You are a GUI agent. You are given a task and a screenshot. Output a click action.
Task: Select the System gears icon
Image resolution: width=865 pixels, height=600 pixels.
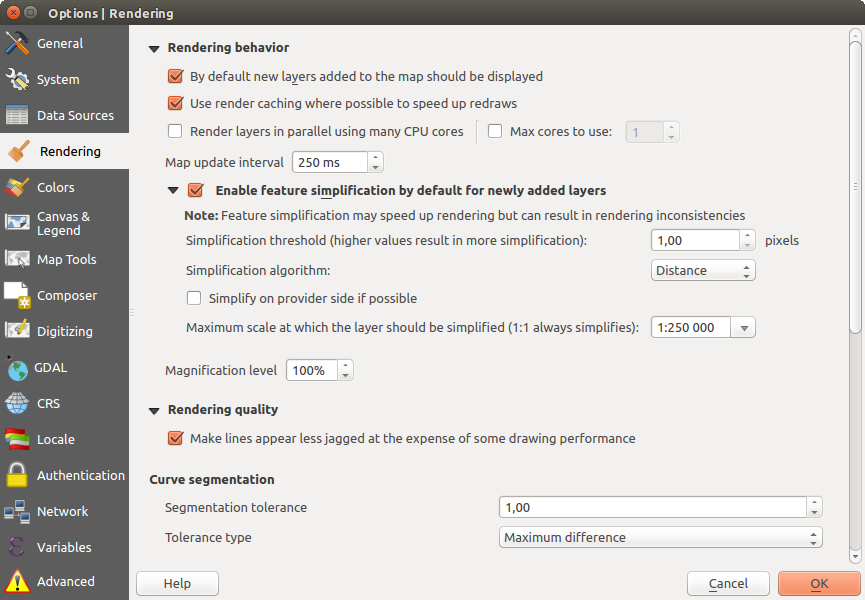(18, 80)
